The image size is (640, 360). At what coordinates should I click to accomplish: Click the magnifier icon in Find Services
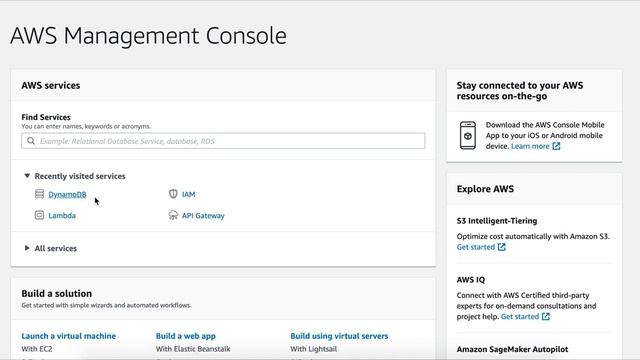31,141
